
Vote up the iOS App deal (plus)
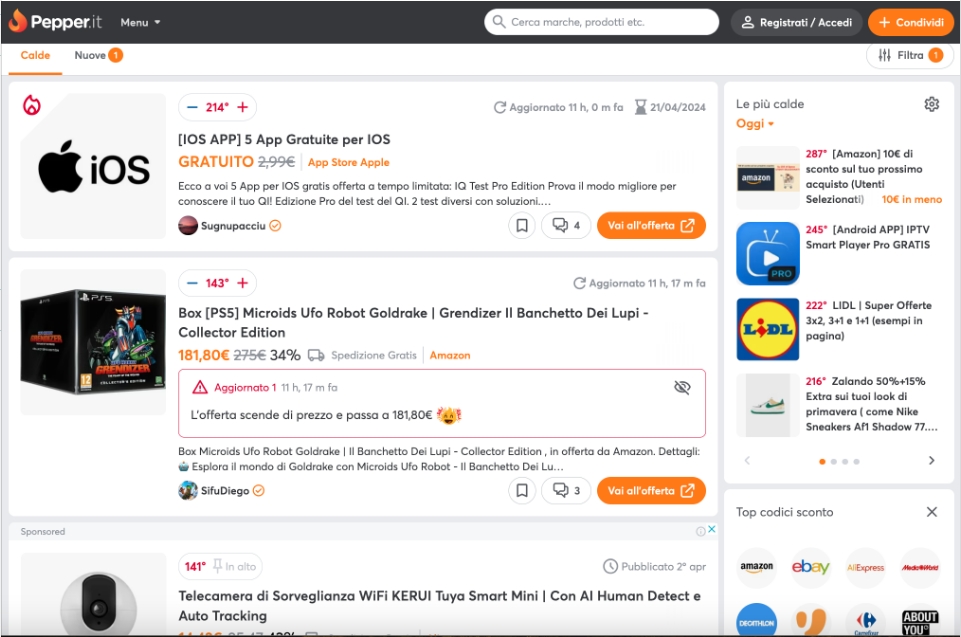coord(243,107)
